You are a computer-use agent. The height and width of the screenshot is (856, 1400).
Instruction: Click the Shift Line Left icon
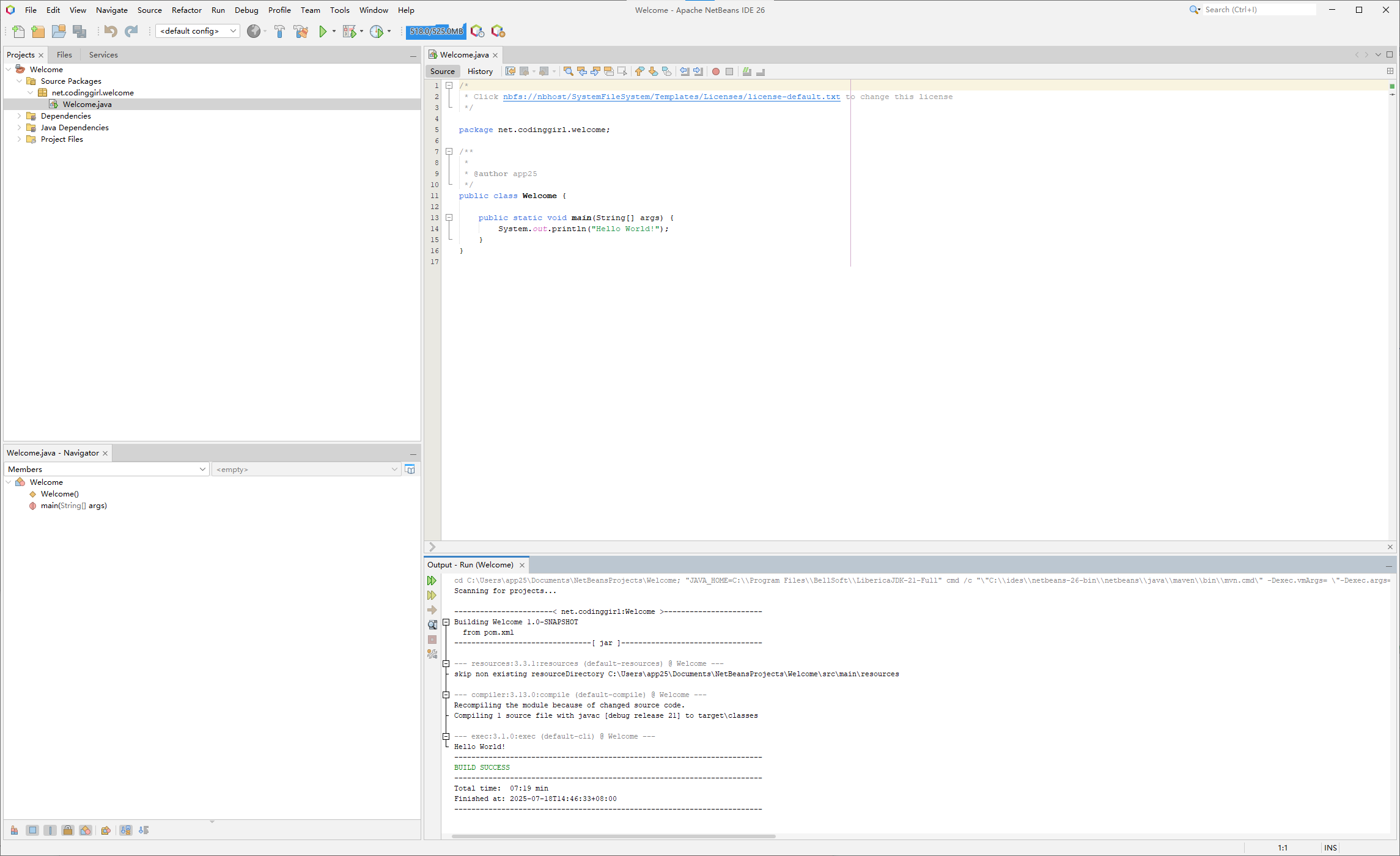tap(685, 72)
